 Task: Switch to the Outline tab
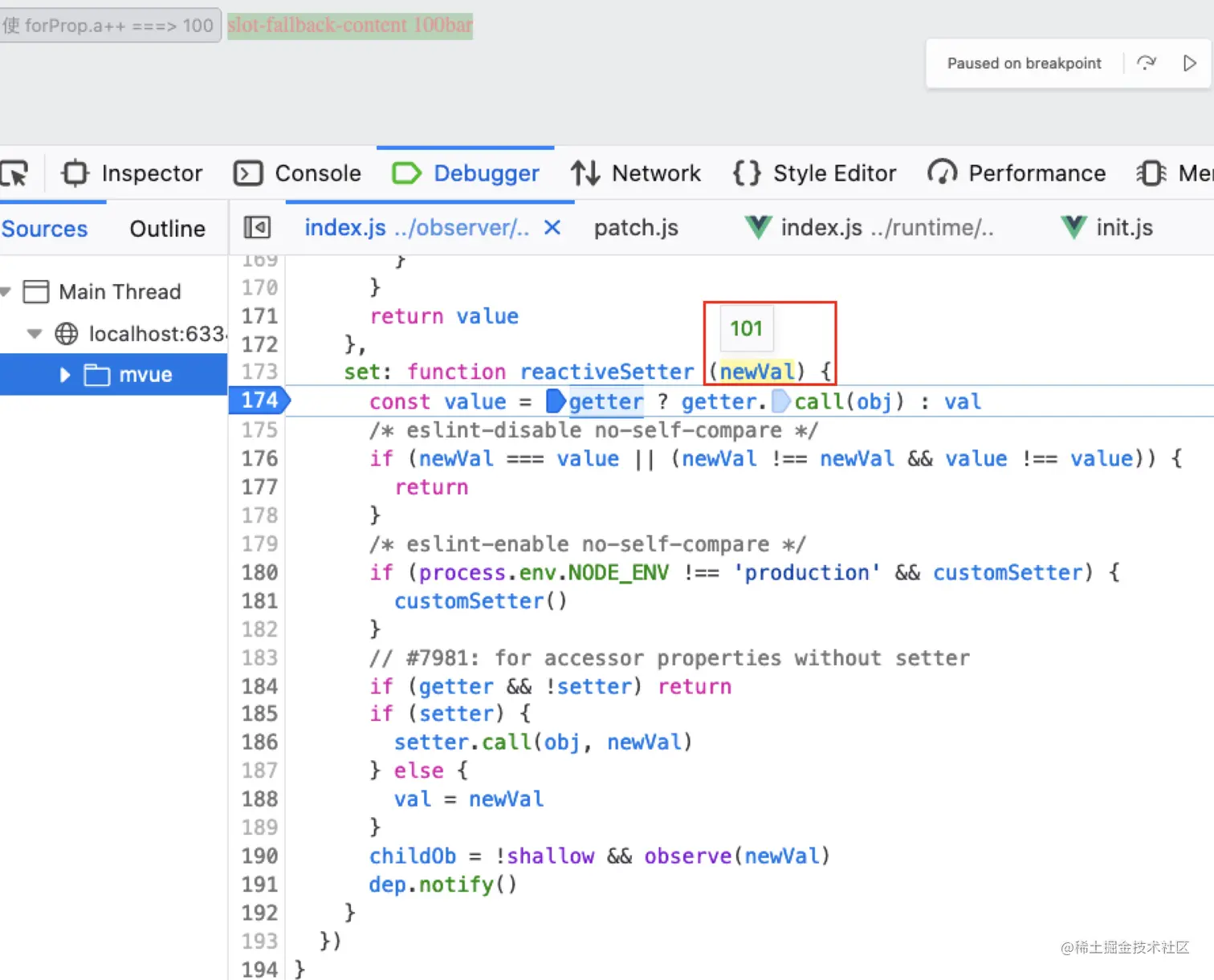tap(167, 229)
